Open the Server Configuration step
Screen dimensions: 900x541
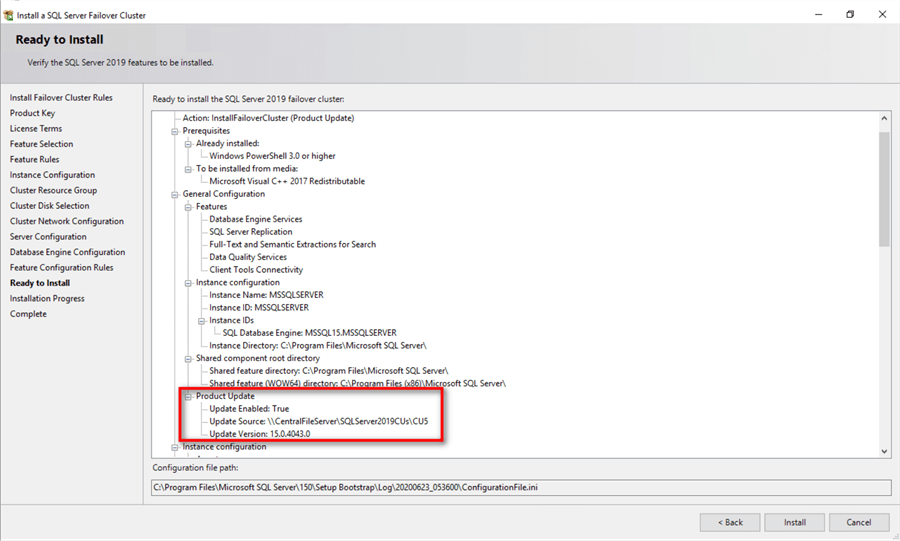(x=48, y=237)
